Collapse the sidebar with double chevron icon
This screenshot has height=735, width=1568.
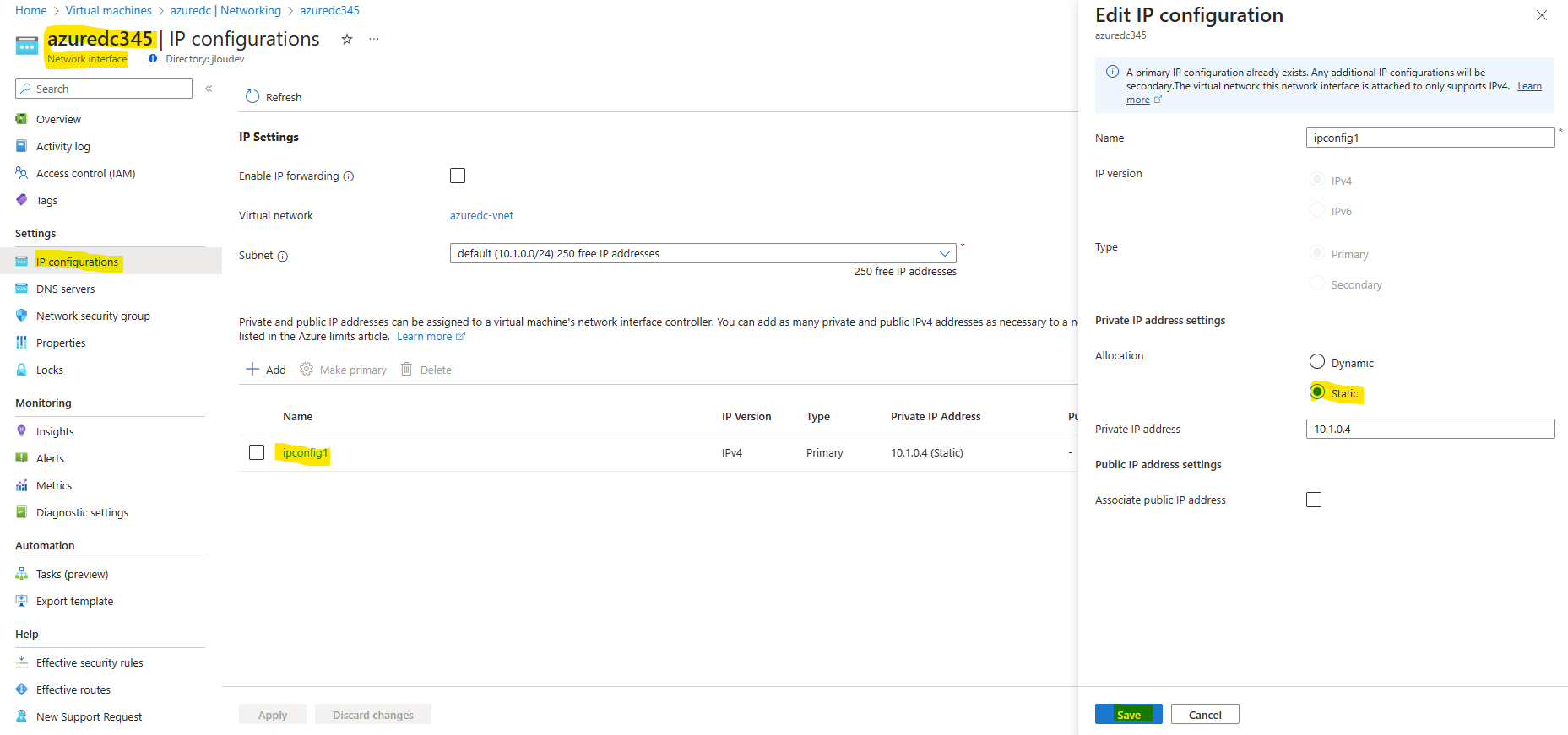(x=209, y=89)
